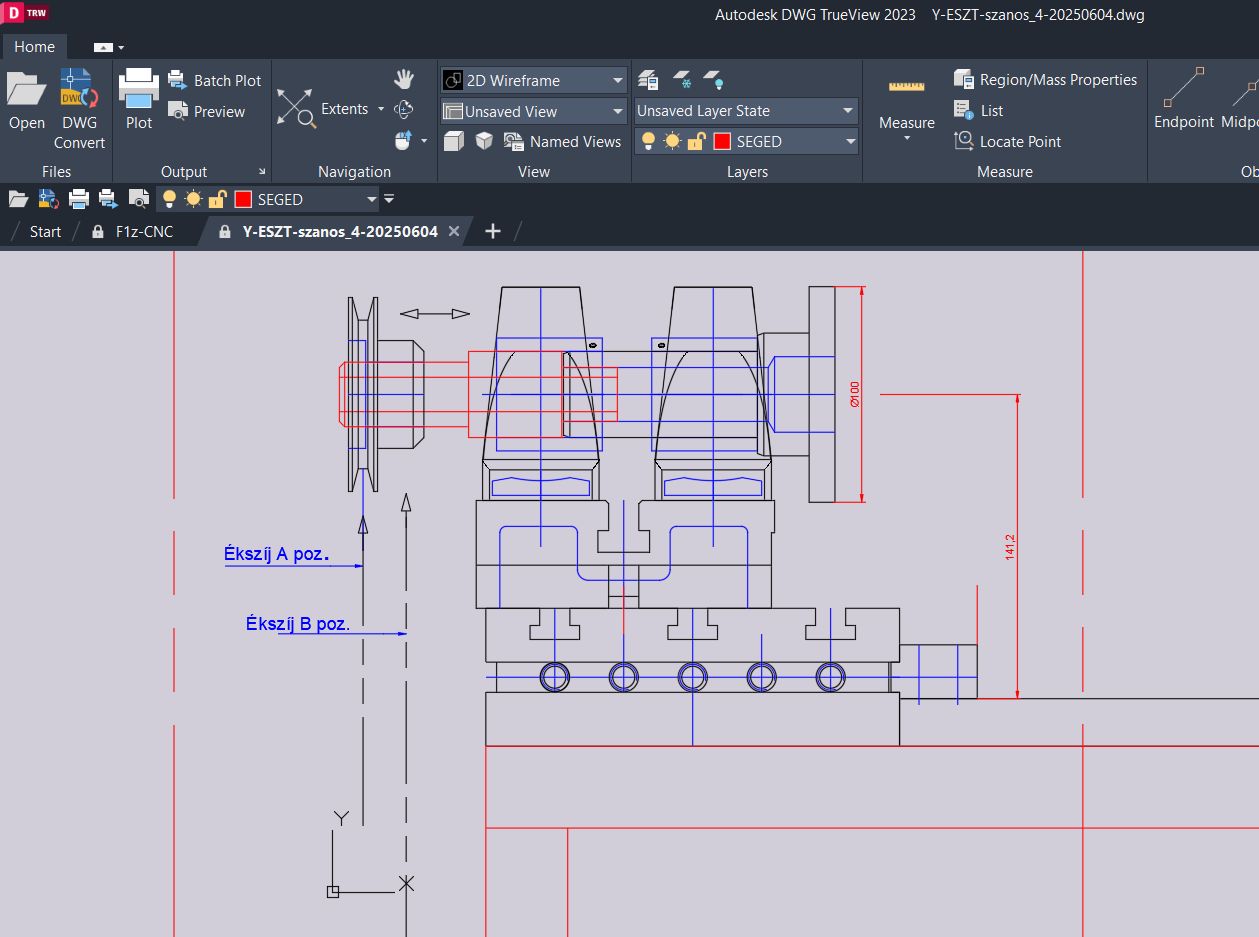This screenshot has width=1259, height=937.
Task: Enable Endpoint object snap
Action: click(1184, 100)
